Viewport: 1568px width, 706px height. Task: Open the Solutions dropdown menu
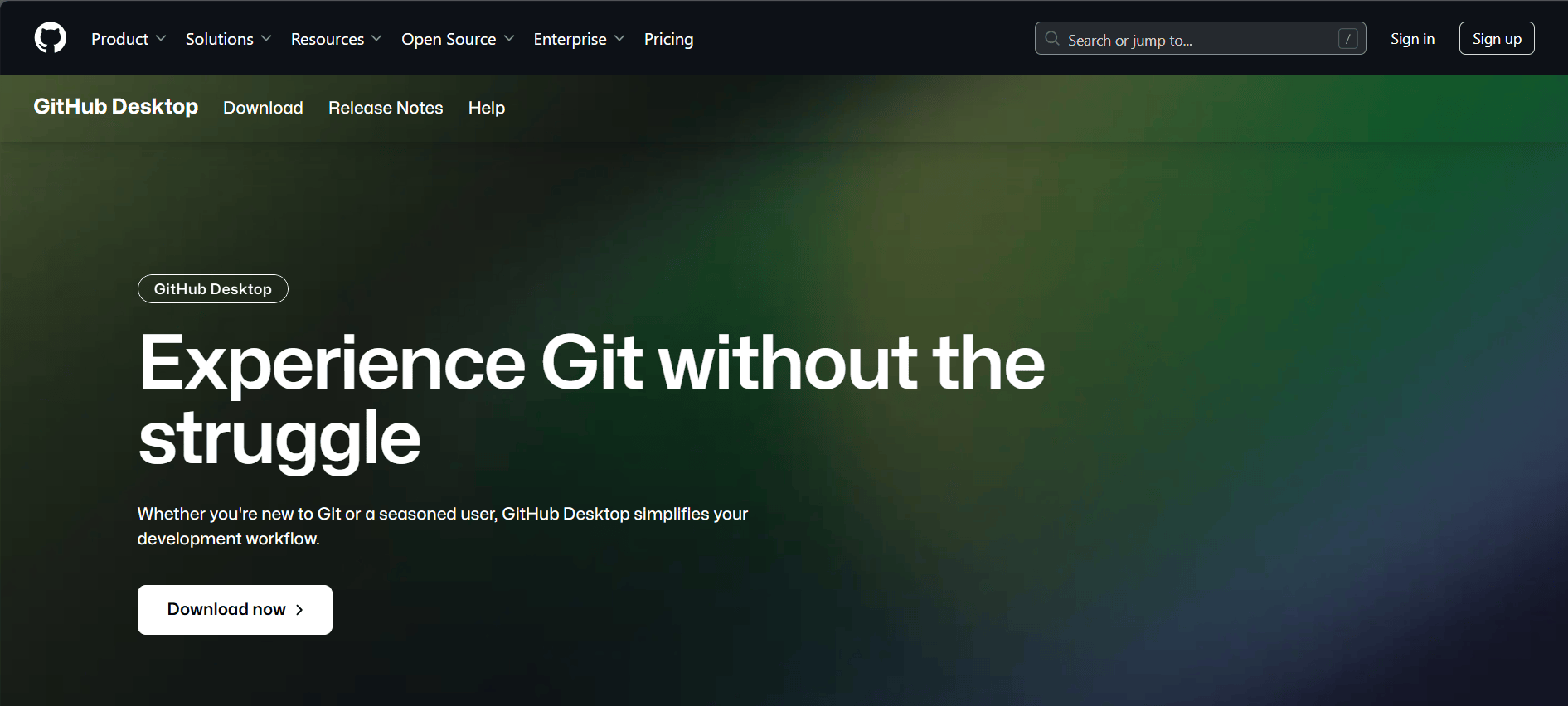pos(228,39)
